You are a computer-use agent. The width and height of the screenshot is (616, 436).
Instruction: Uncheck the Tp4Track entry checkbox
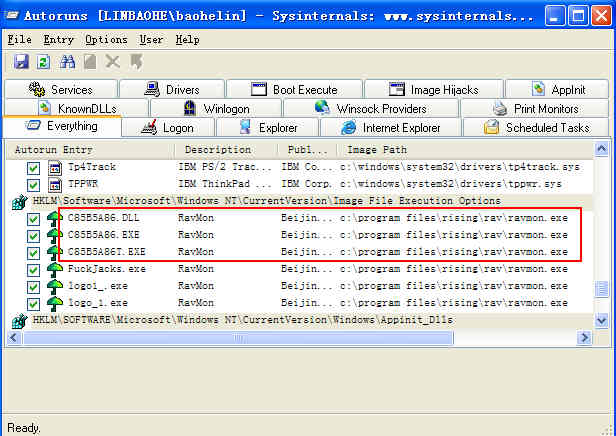(33, 168)
